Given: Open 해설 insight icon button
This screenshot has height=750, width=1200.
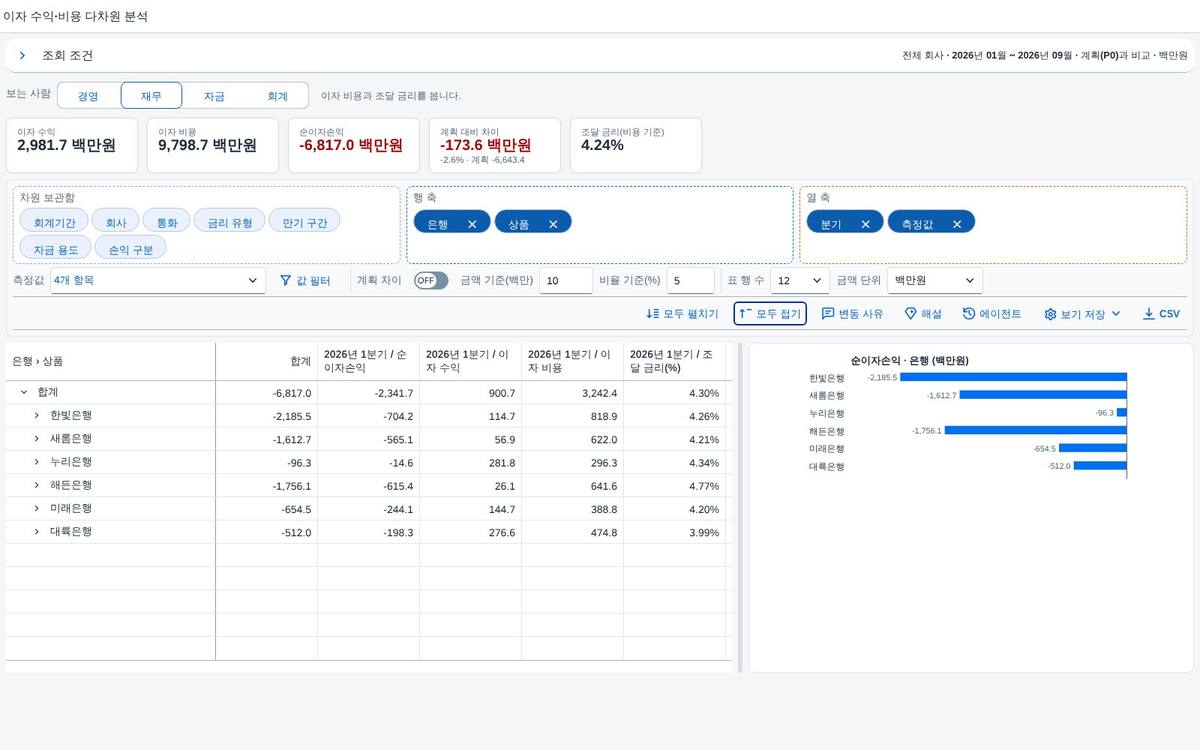Looking at the screenshot, I should click(x=923, y=314).
